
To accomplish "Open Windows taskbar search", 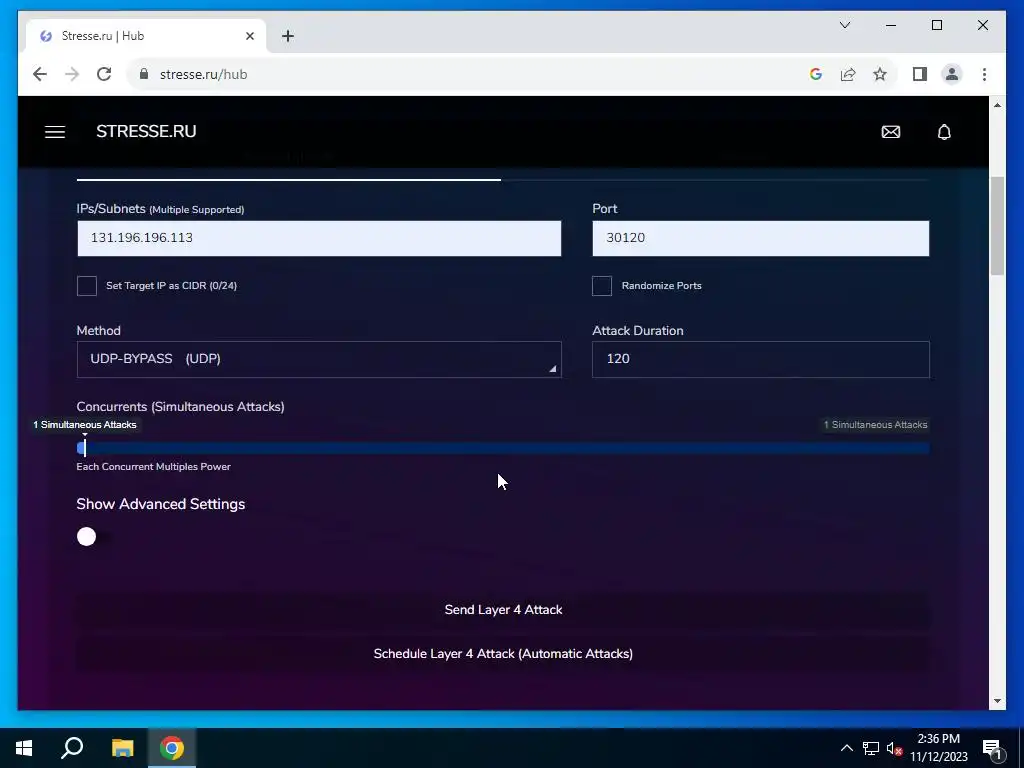I will coord(72,748).
